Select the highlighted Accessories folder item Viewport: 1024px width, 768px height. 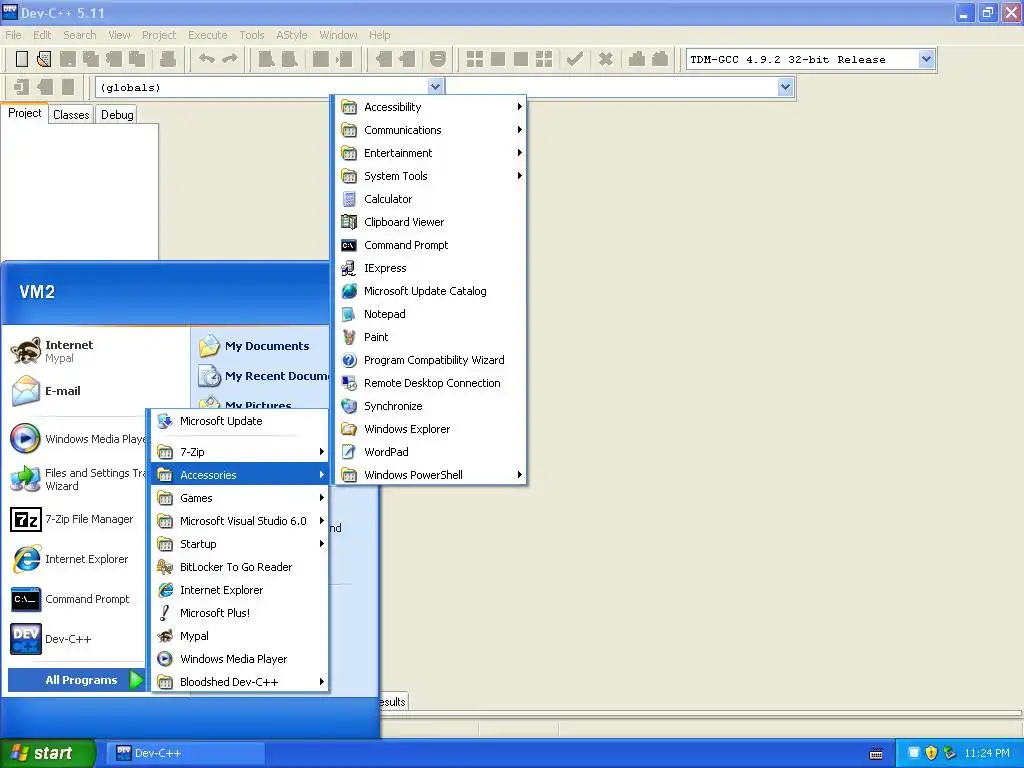[240, 475]
